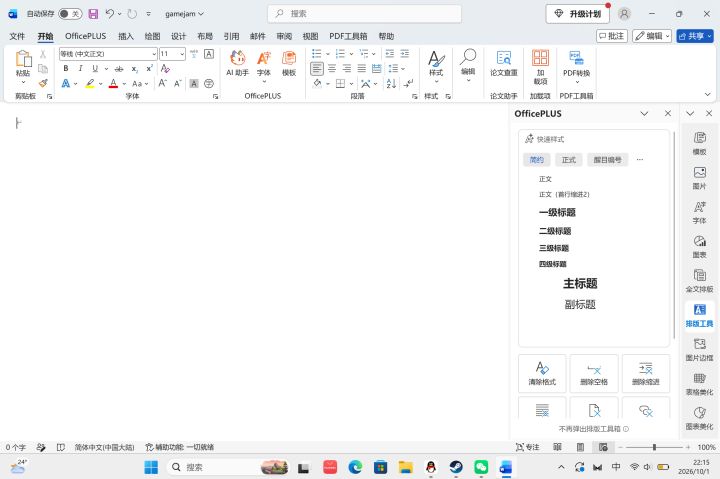The image size is (720, 479).
Task: Center align the paragraph
Action: pyautogui.click(x=332, y=69)
